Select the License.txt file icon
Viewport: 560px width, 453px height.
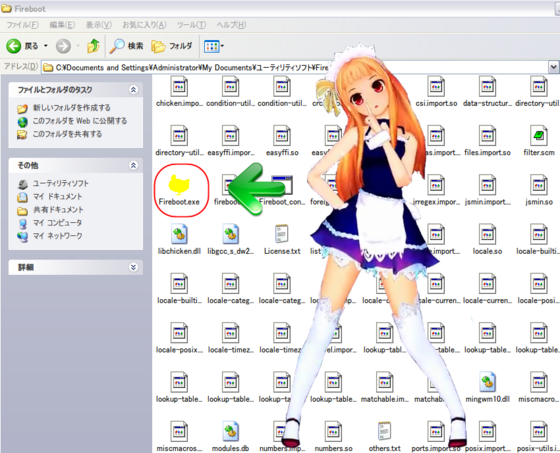pos(282,235)
